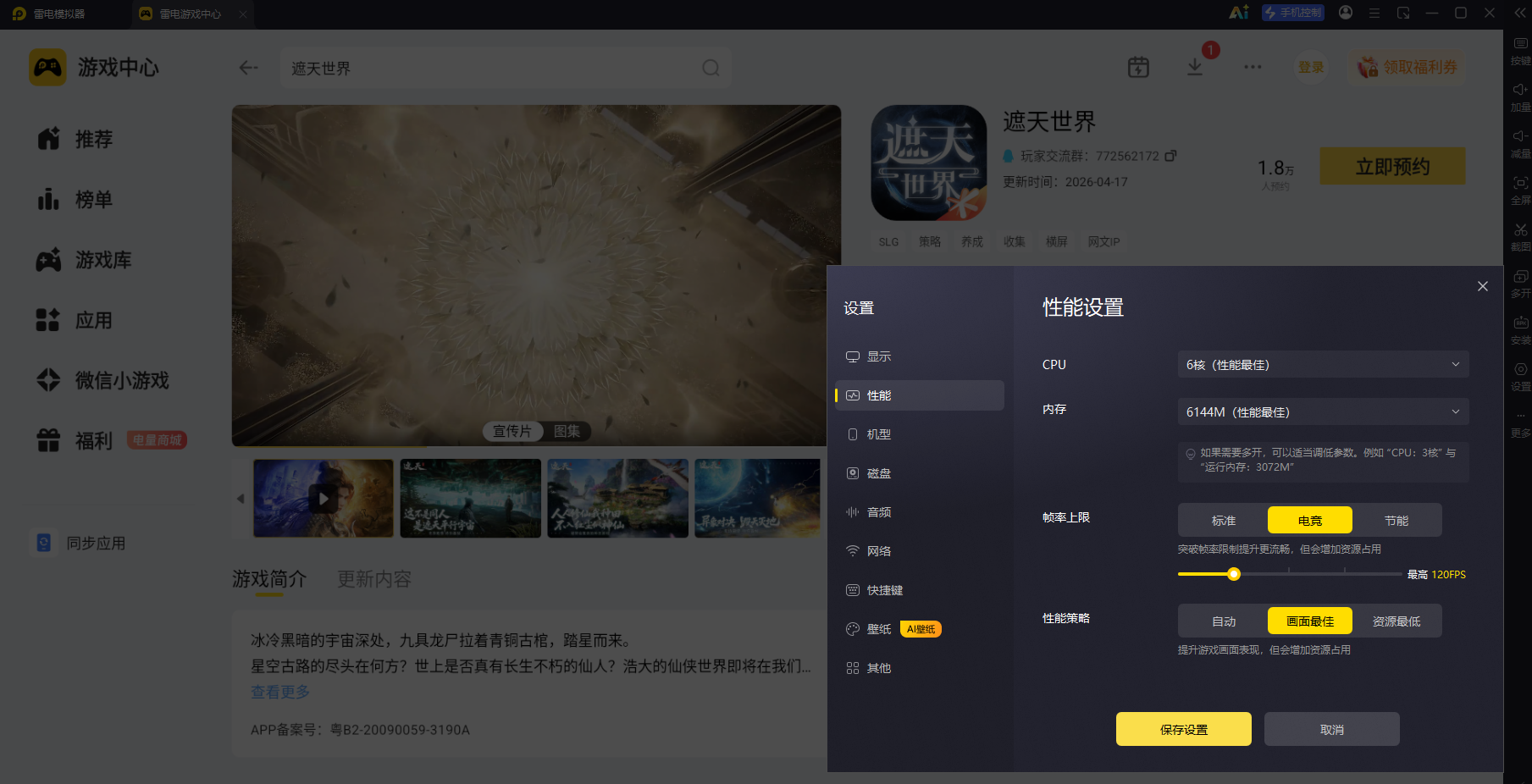Close the 雷电游戏中心 tab
Image resolution: width=1532 pixels, height=784 pixels.
pos(243,14)
